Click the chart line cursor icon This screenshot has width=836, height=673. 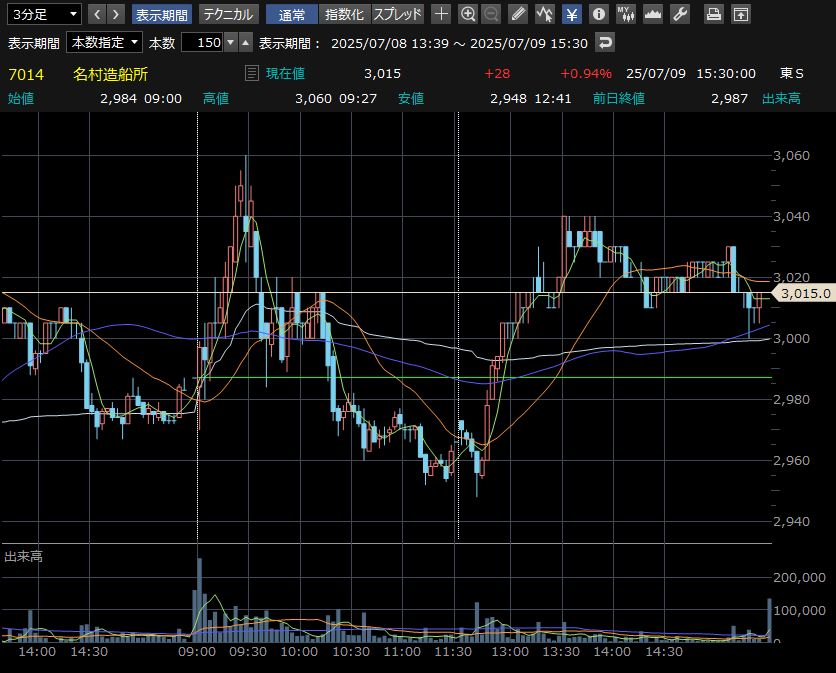pos(544,14)
